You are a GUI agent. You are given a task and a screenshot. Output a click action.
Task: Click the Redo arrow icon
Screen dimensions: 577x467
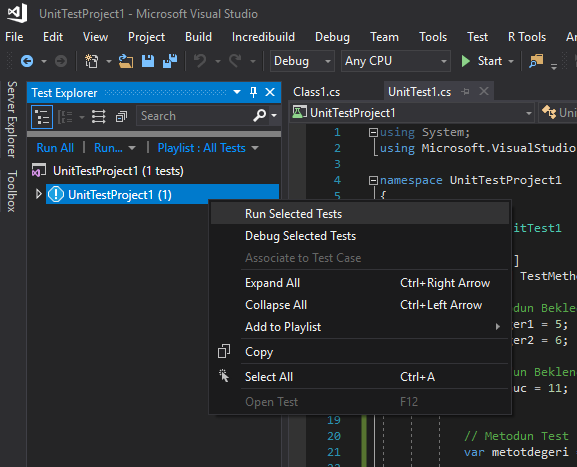(235, 61)
